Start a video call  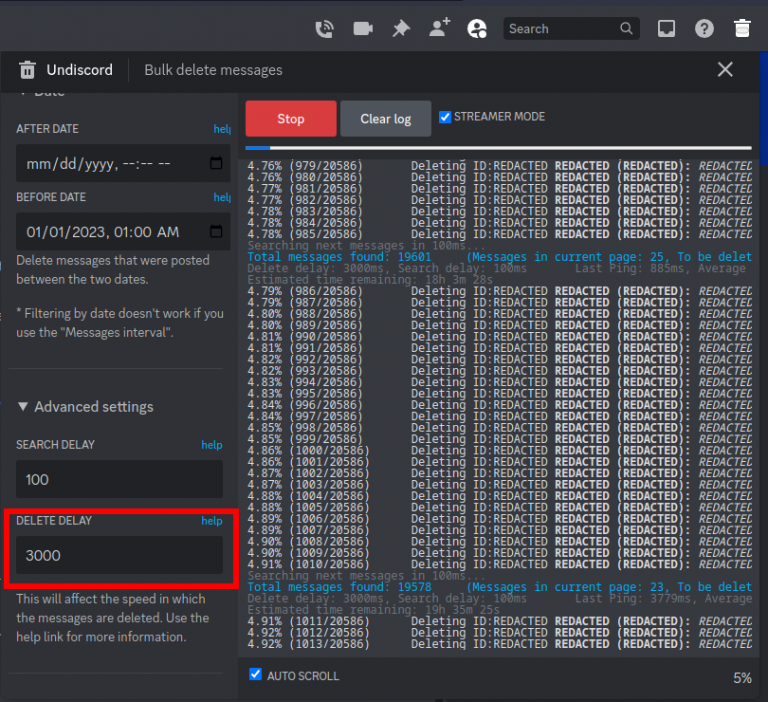(363, 28)
